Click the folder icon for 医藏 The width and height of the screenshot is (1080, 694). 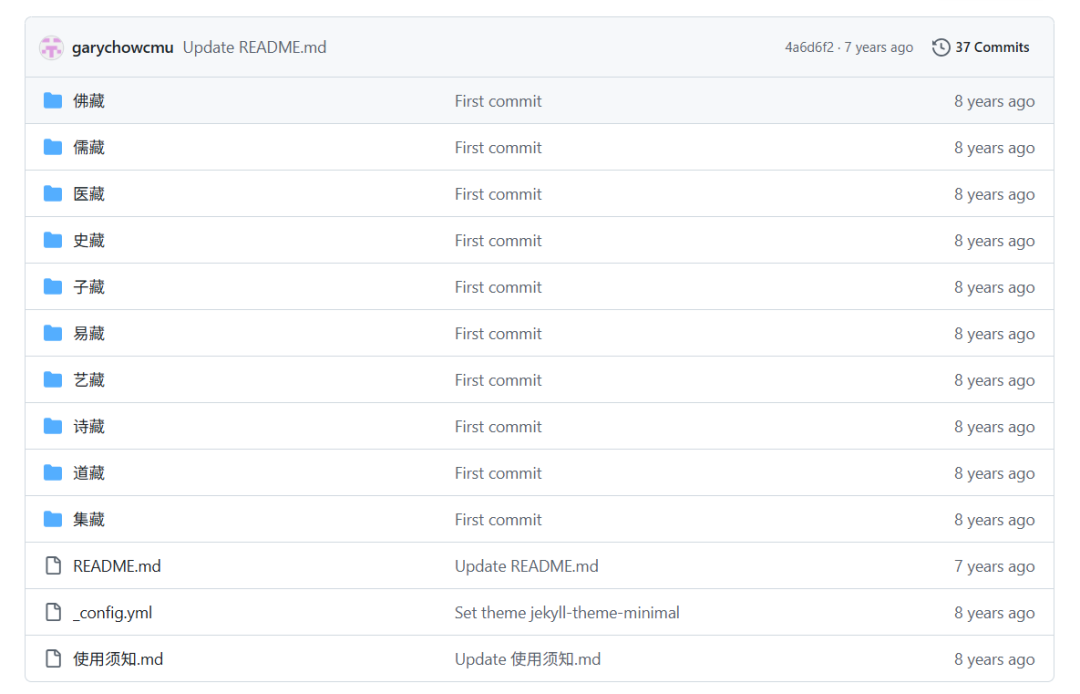pyautogui.click(x=53, y=193)
